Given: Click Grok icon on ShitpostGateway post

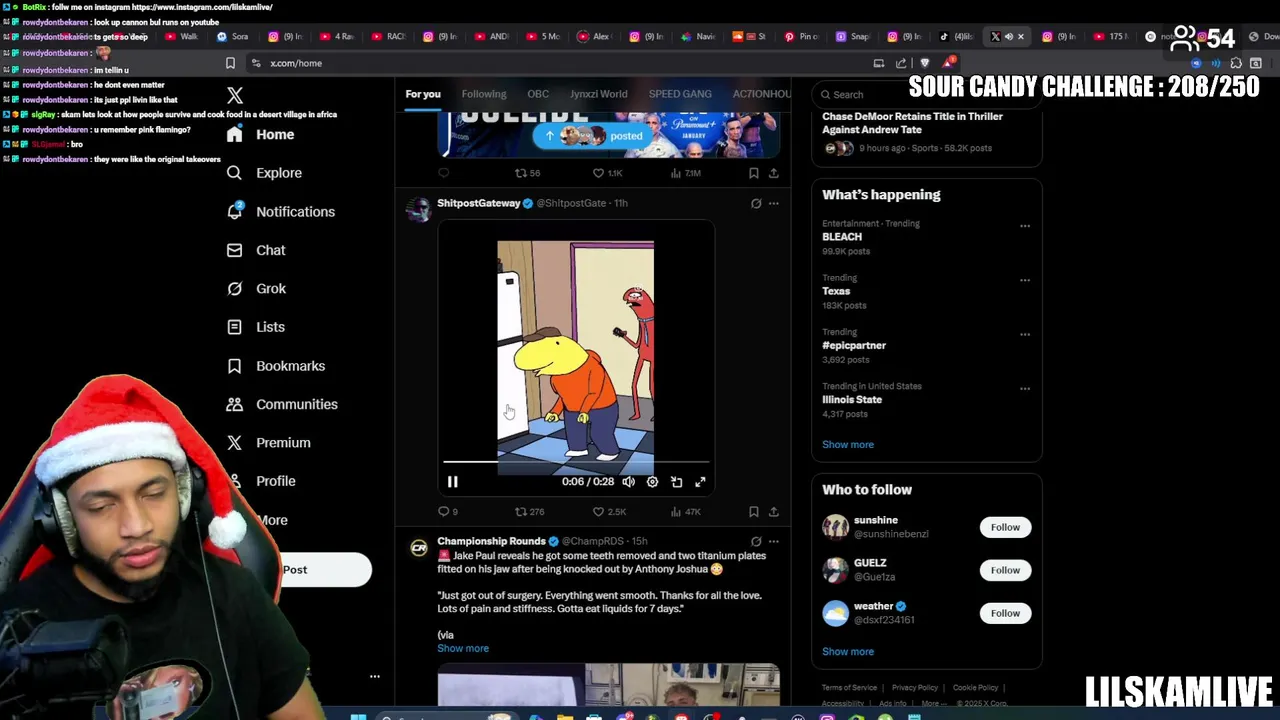Looking at the screenshot, I should pos(756,204).
